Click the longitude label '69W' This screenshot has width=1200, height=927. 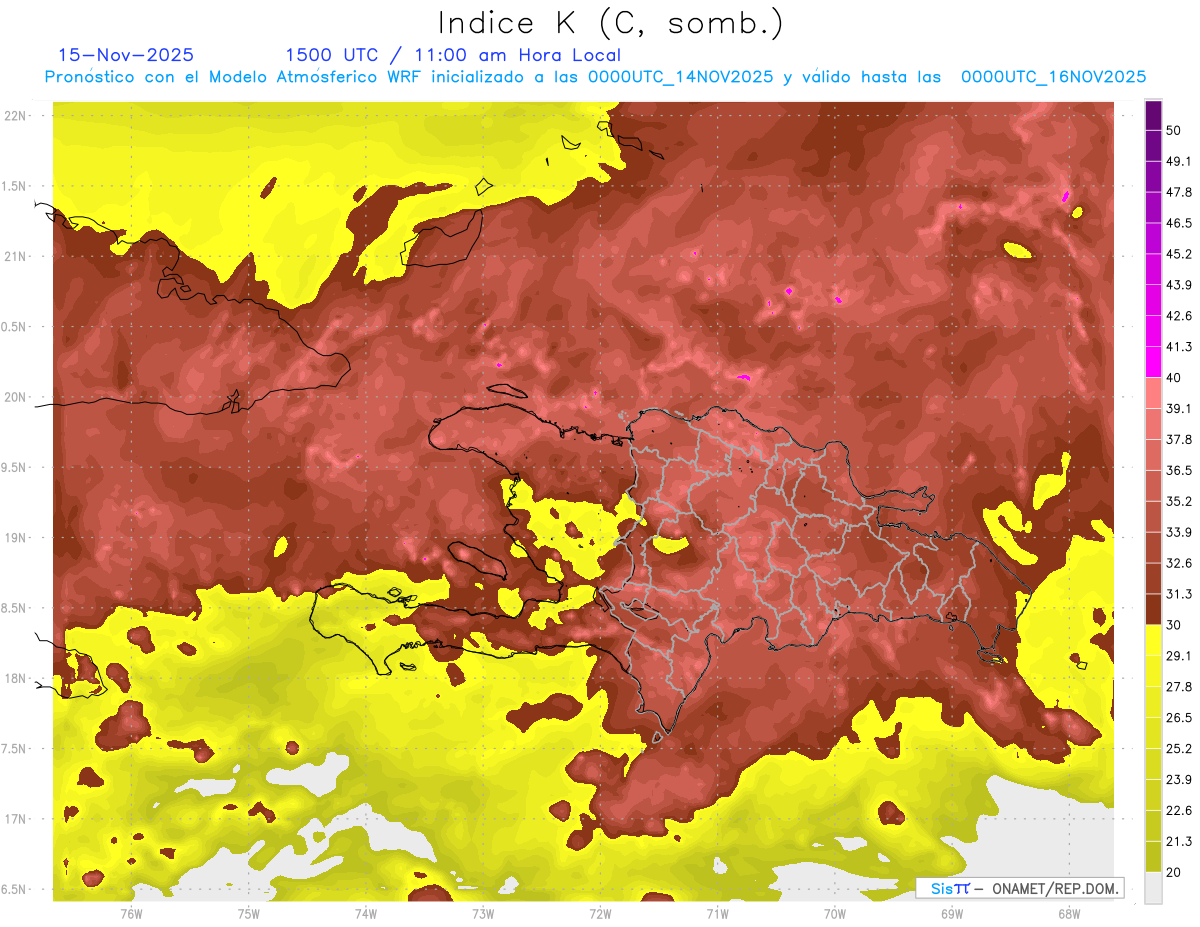(x=951, y=914)
